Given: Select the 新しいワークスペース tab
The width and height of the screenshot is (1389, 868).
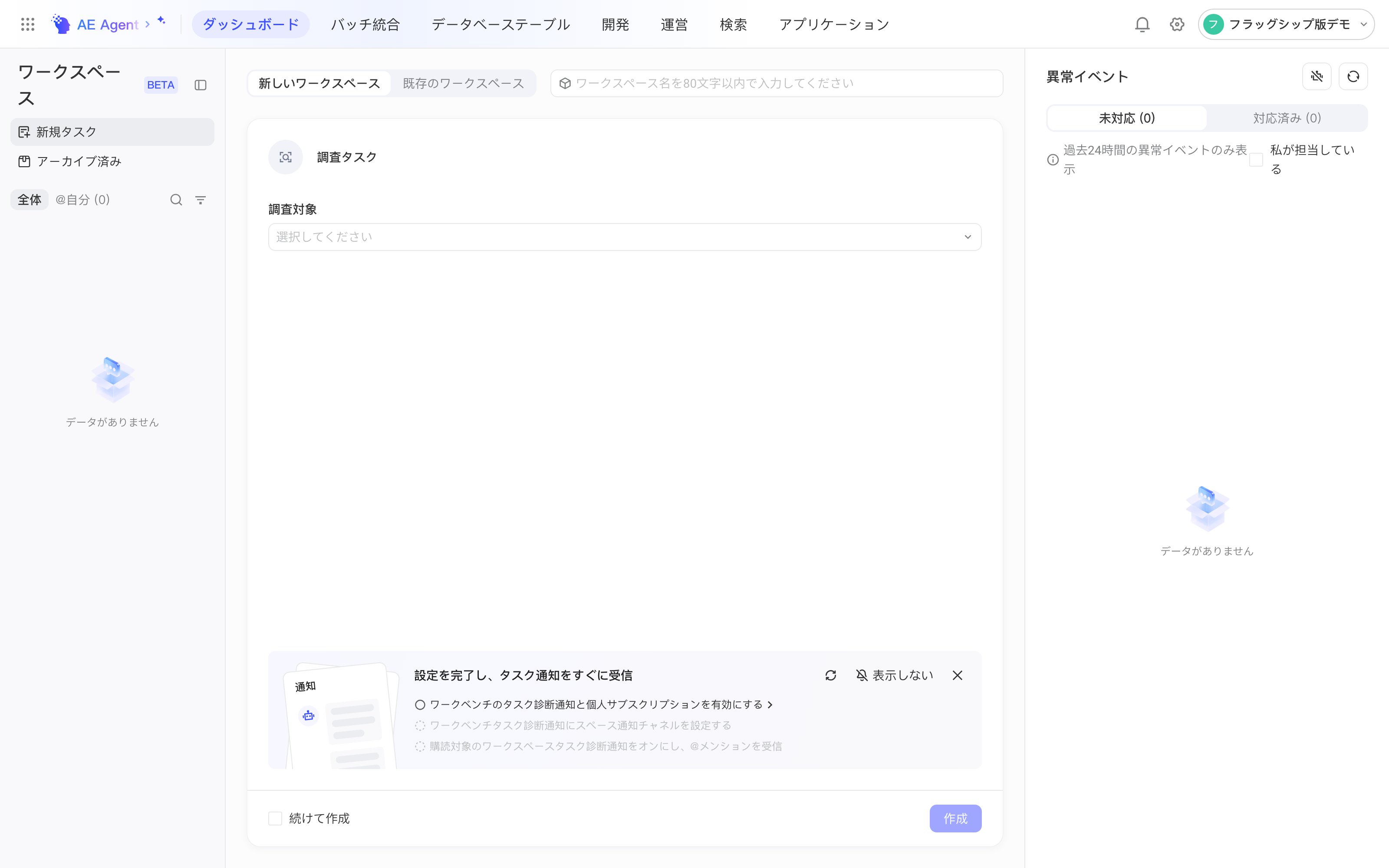Looking at the screenshot, I should click(x=319, y=83).
